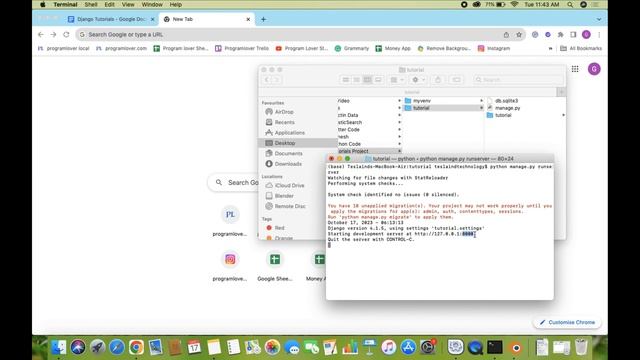Open a new Chrome tab with plus
640x360 pixels.
(x=263, y=19)
